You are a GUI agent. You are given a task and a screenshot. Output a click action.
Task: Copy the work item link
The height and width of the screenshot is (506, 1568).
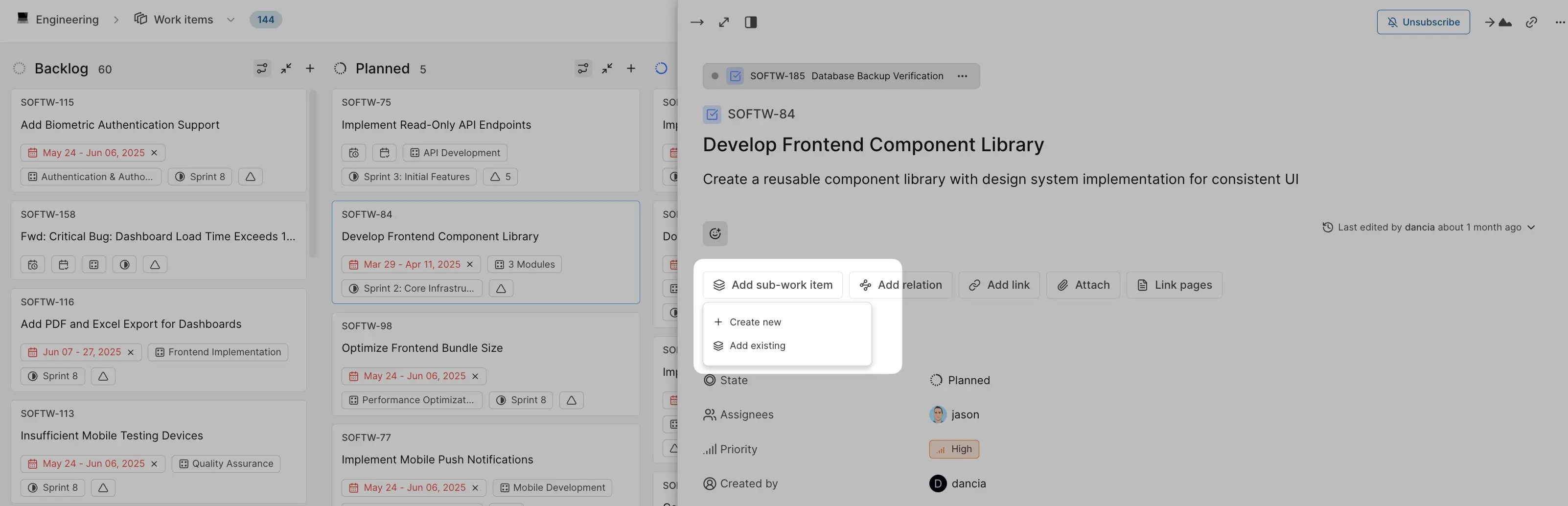[1531, 23]
